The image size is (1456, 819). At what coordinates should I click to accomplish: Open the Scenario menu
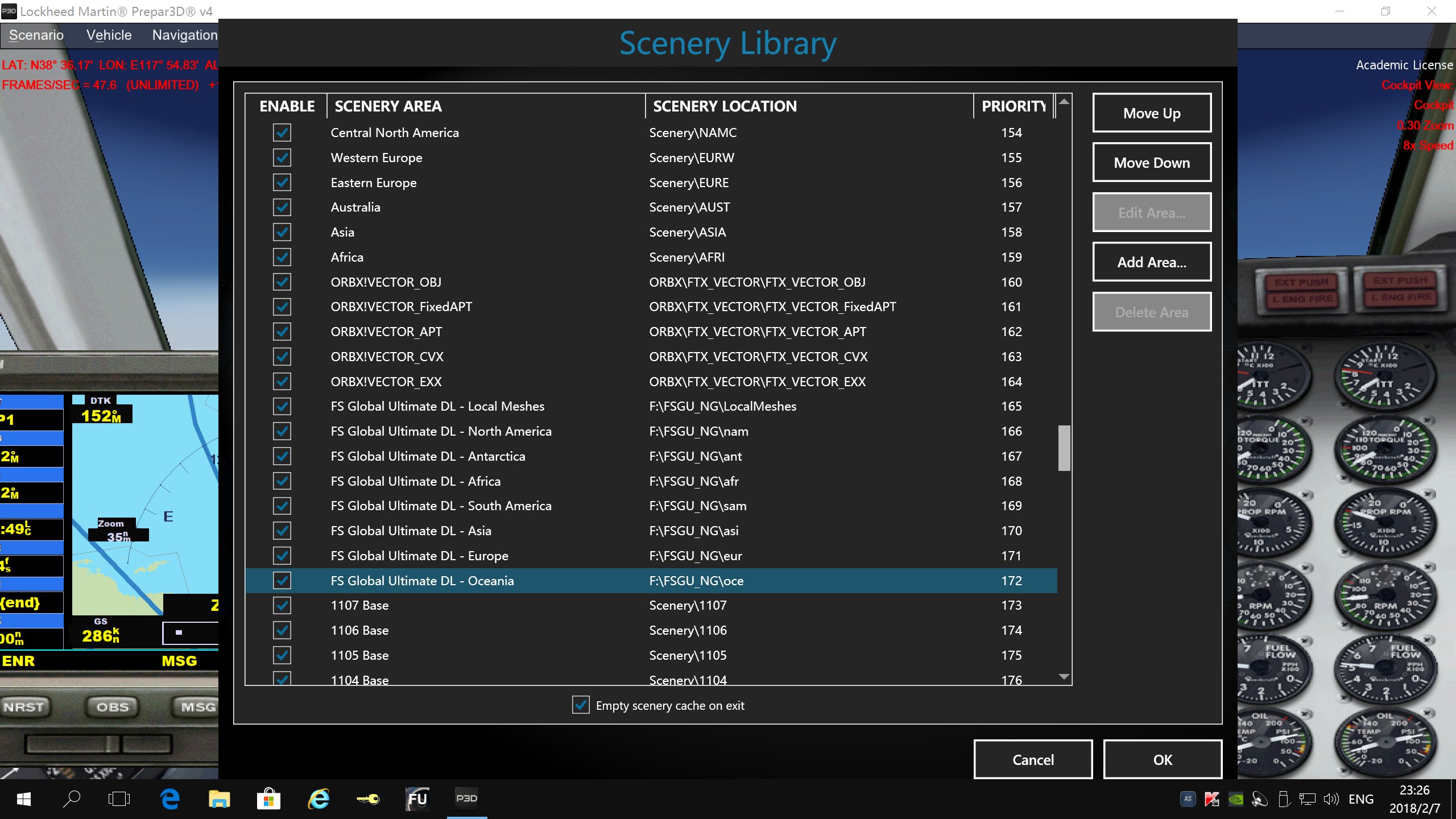36,35
